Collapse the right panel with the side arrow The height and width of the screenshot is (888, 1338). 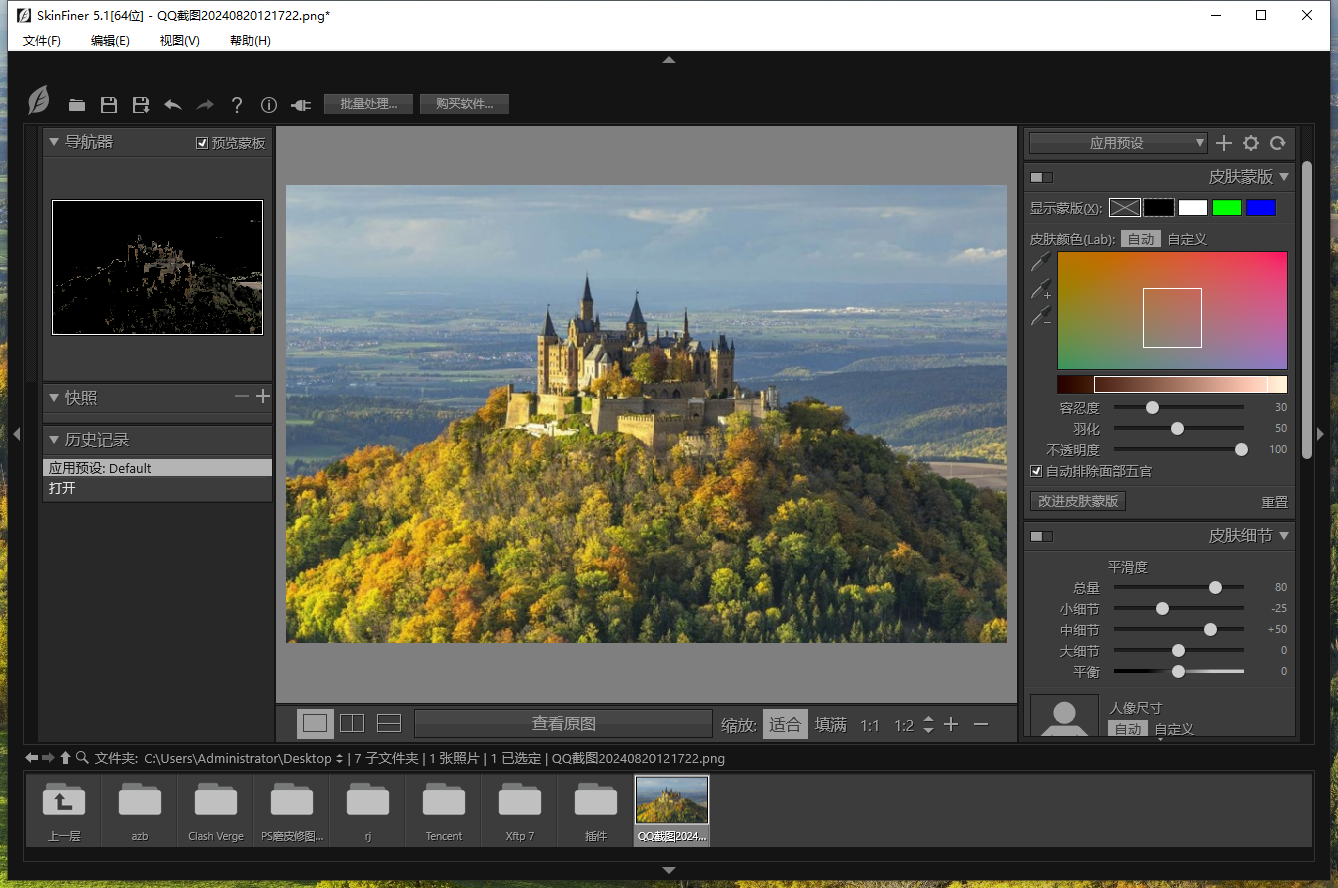[x=1320, y=434]
